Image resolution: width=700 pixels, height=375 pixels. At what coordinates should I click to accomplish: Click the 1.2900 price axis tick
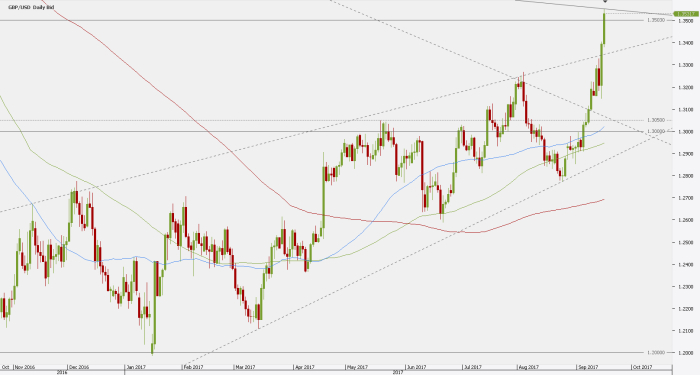tap(686, 154)
